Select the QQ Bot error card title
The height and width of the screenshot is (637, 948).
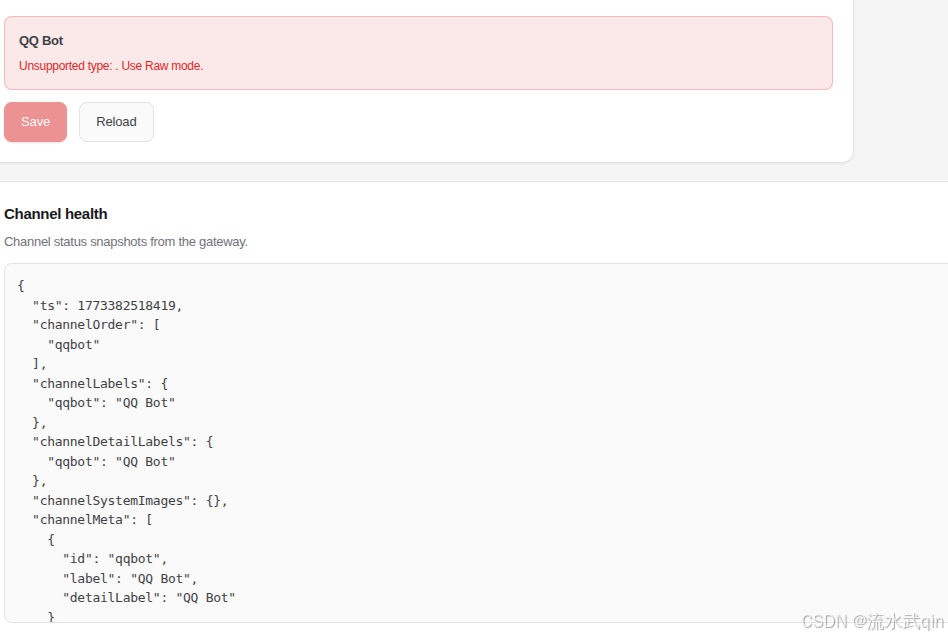(x=41, y=40)
